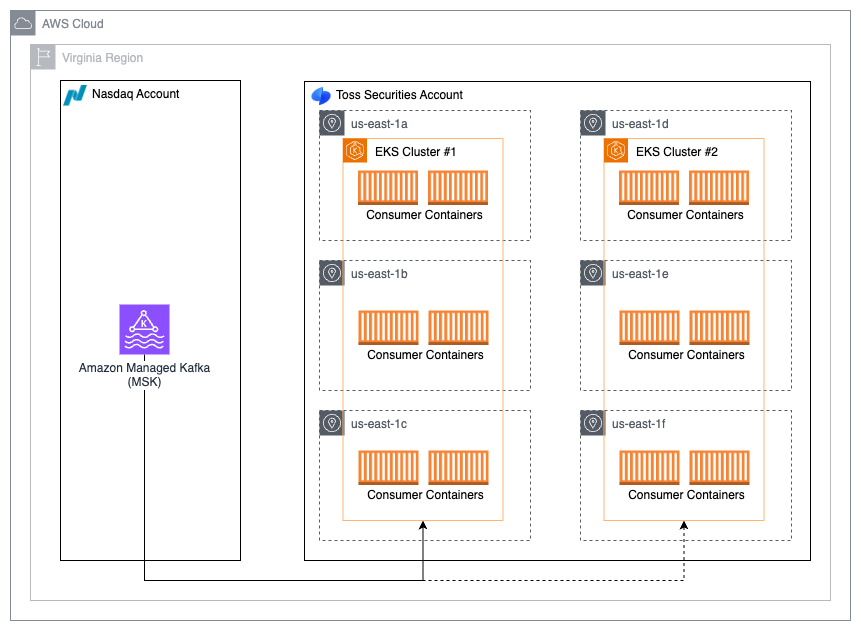861x632 pixels.
Task: Select right consumer container in us-east-1c
Action: click(459, 467)
